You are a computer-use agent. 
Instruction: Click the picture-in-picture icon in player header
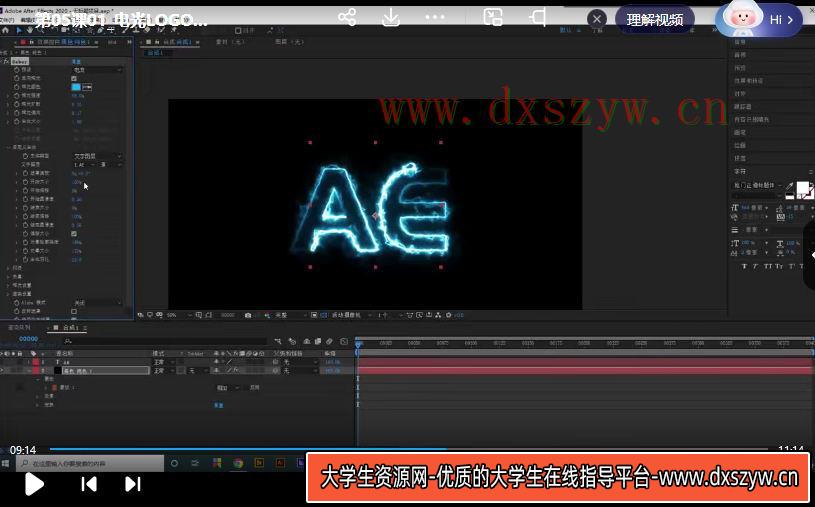493,17
